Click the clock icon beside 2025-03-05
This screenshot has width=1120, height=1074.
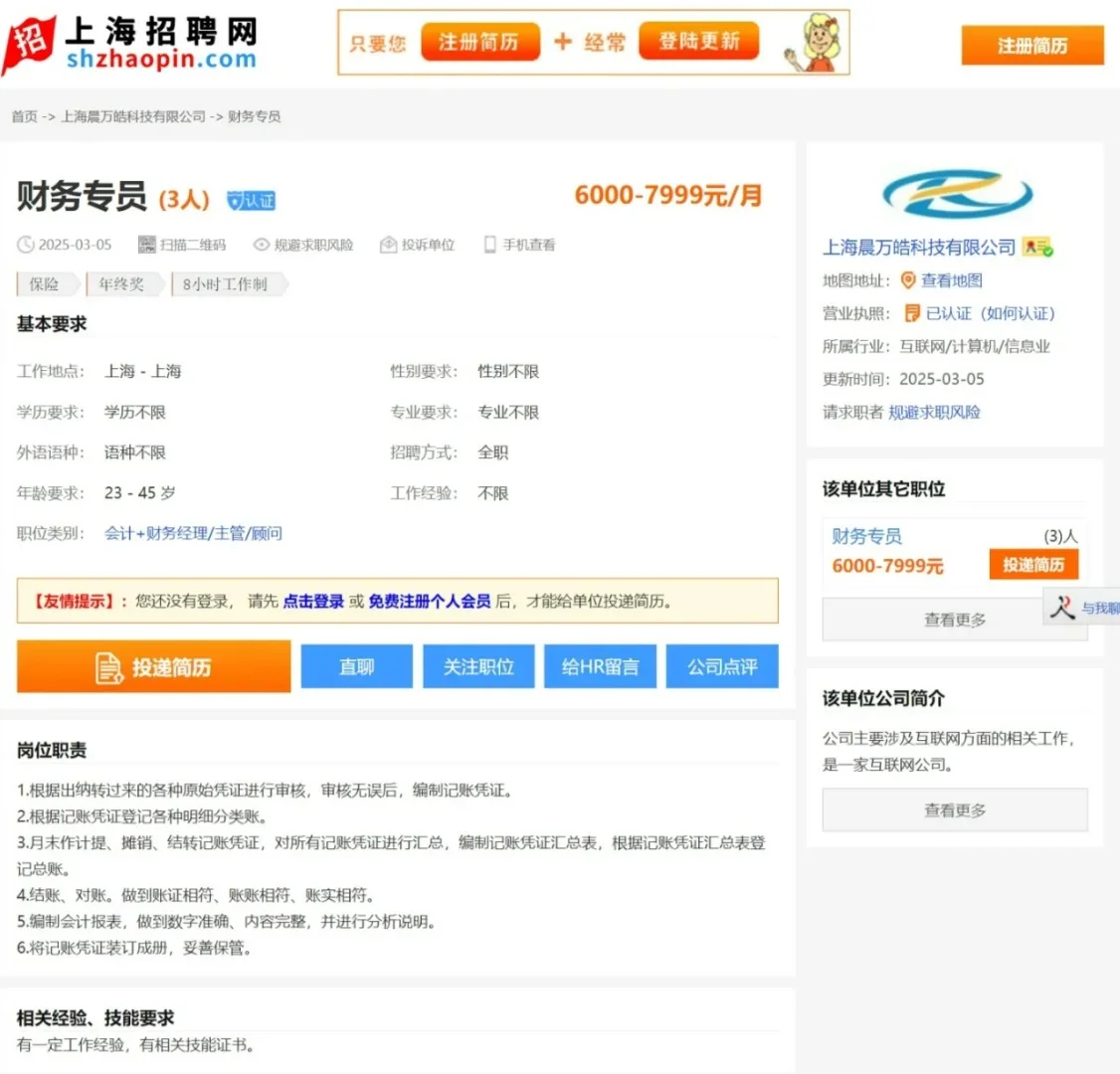[25, 244]
